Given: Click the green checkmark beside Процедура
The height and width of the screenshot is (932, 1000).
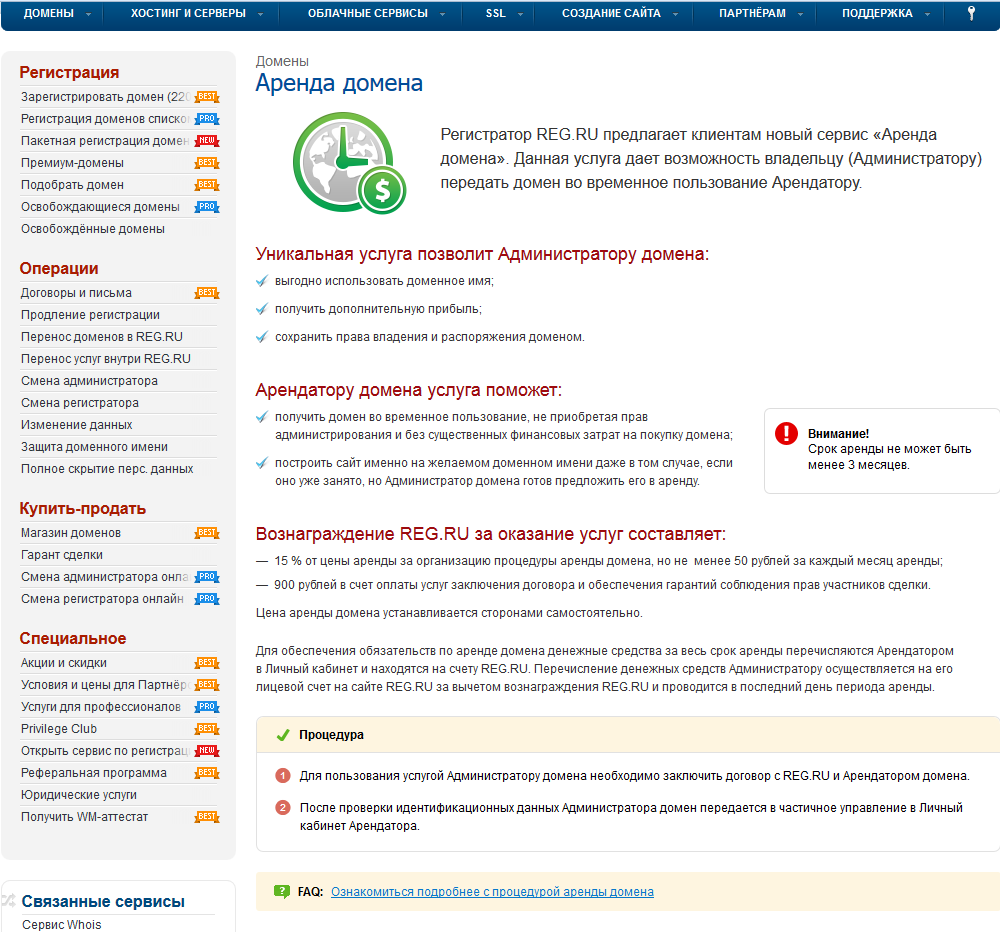Looking at the screenshot, I should click(283, 736).
